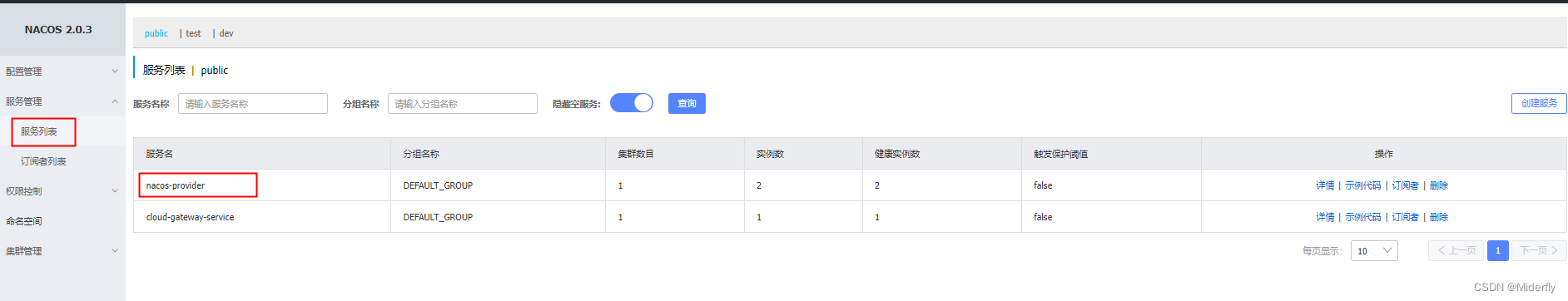Click the 上一页 pagination button

click(x=1456, y=250)
